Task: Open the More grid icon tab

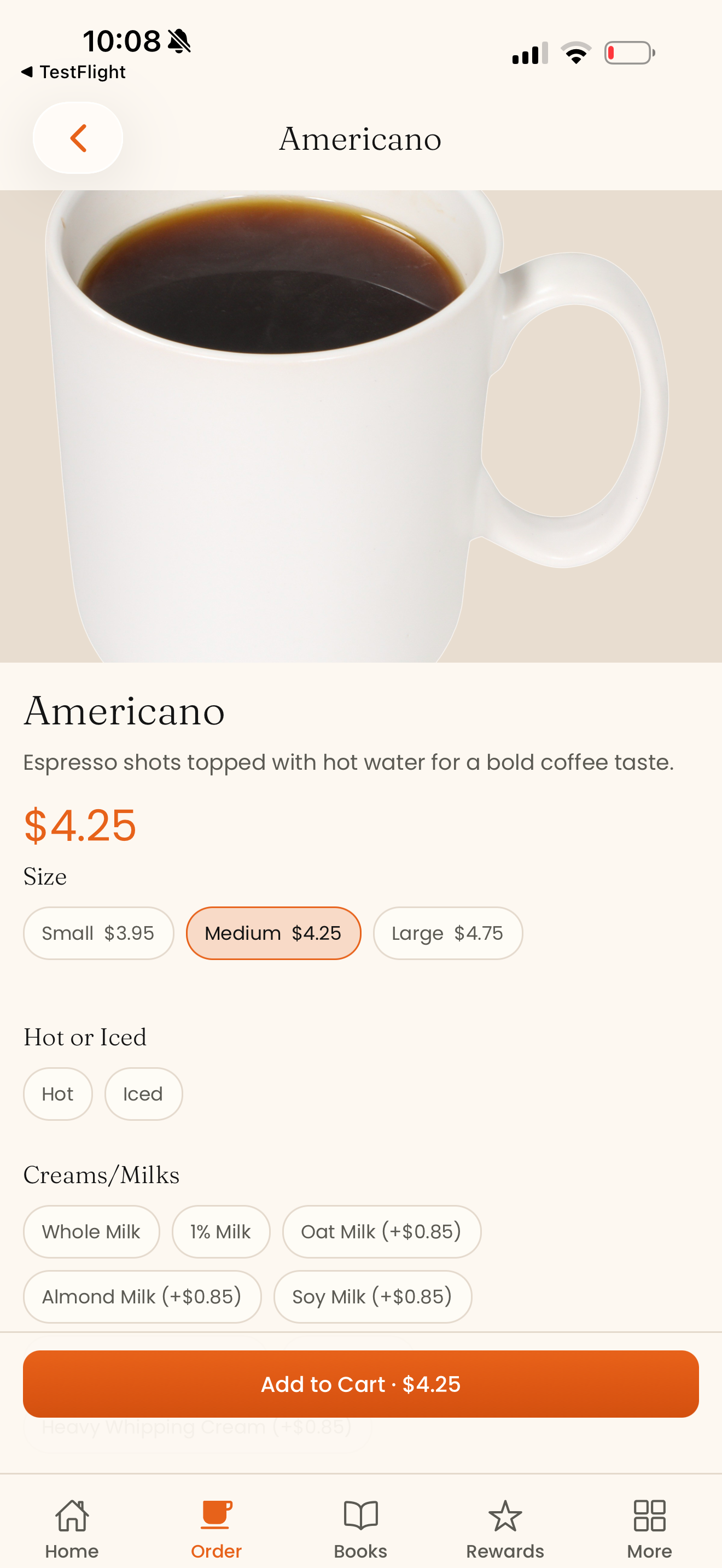Action: click(x=649, y=1515)
